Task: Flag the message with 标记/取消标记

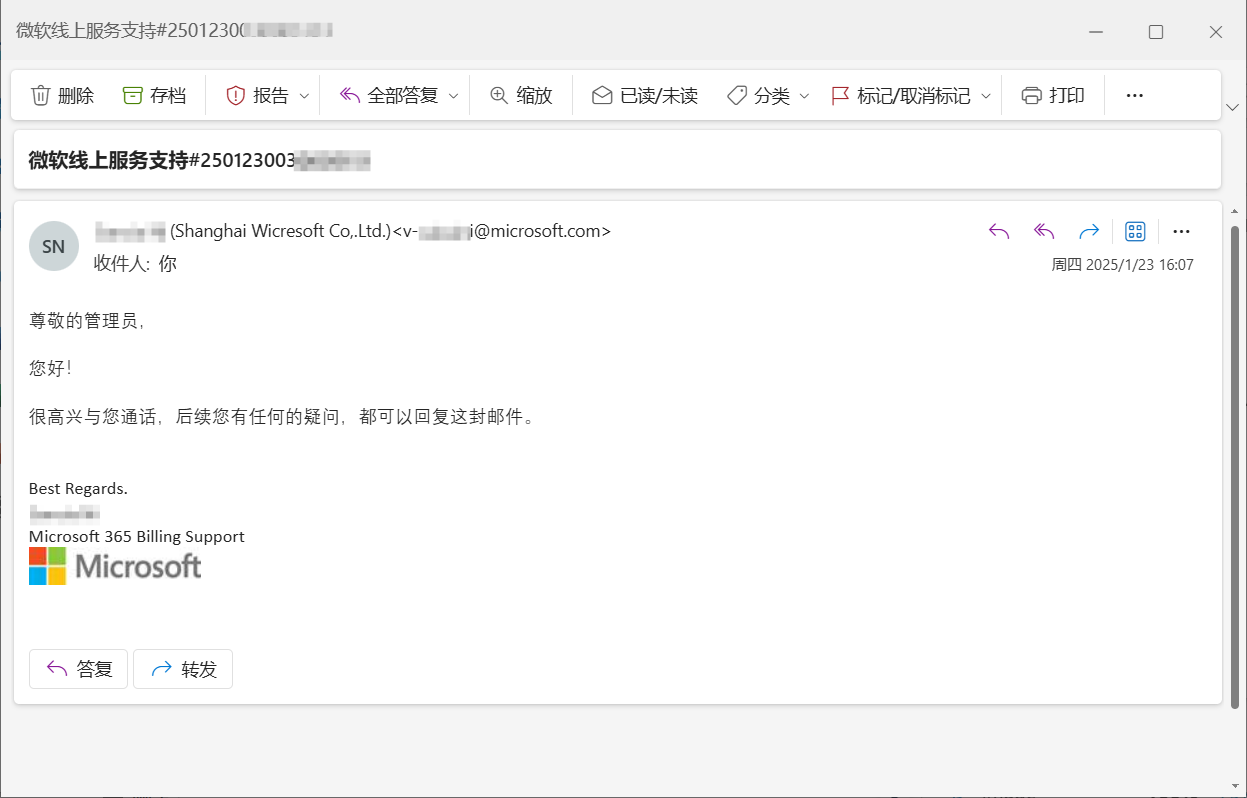Action: click(x=901, y=96)
